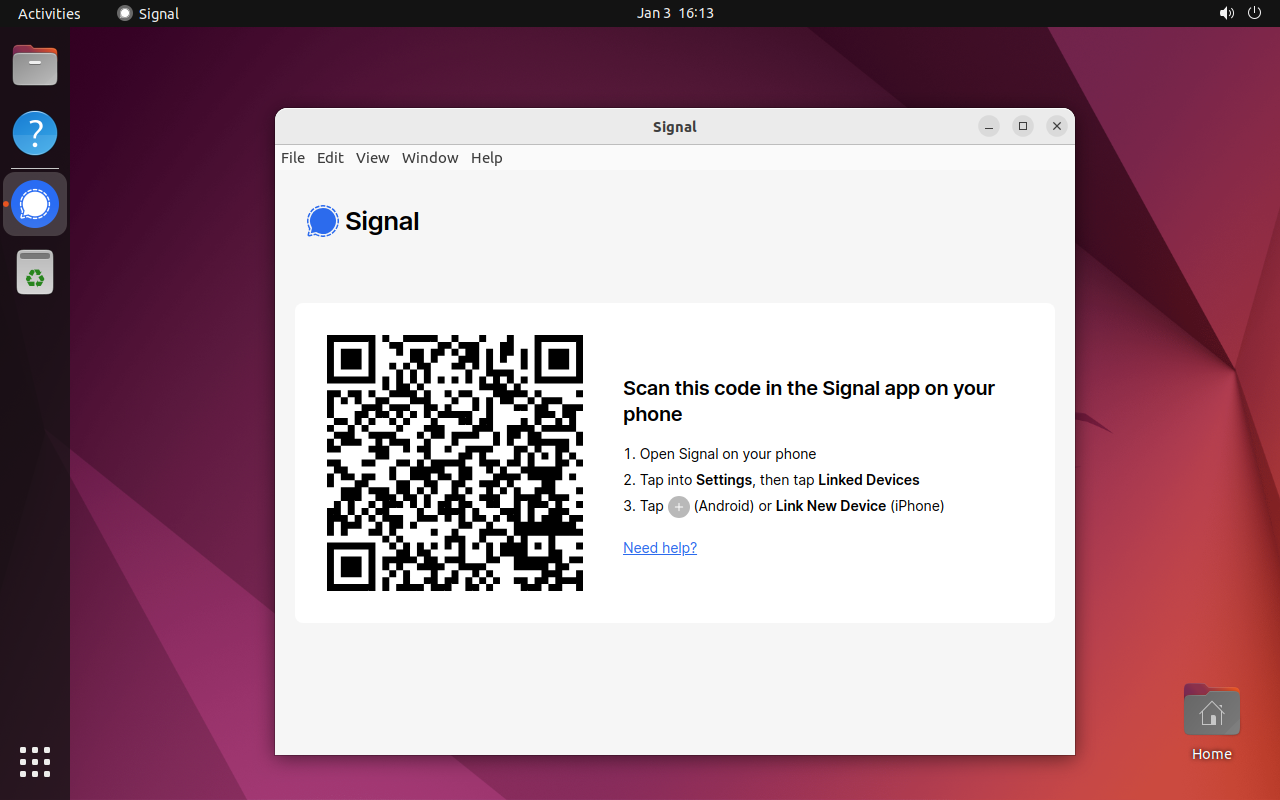Open the Home folder on the desktop
The height and width of the screenshot is (800, 1280).
pyautogui.click(x=1212, y=722)
